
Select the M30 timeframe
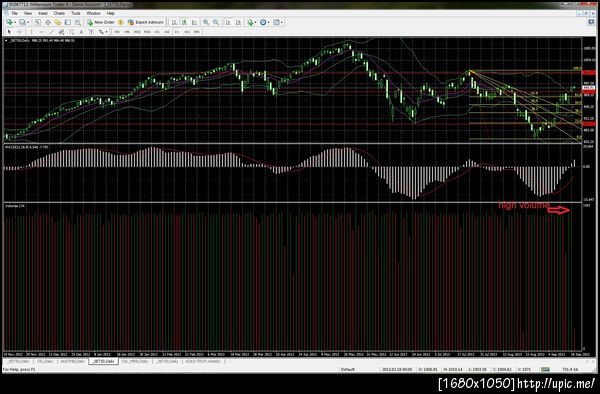point(147,32)
